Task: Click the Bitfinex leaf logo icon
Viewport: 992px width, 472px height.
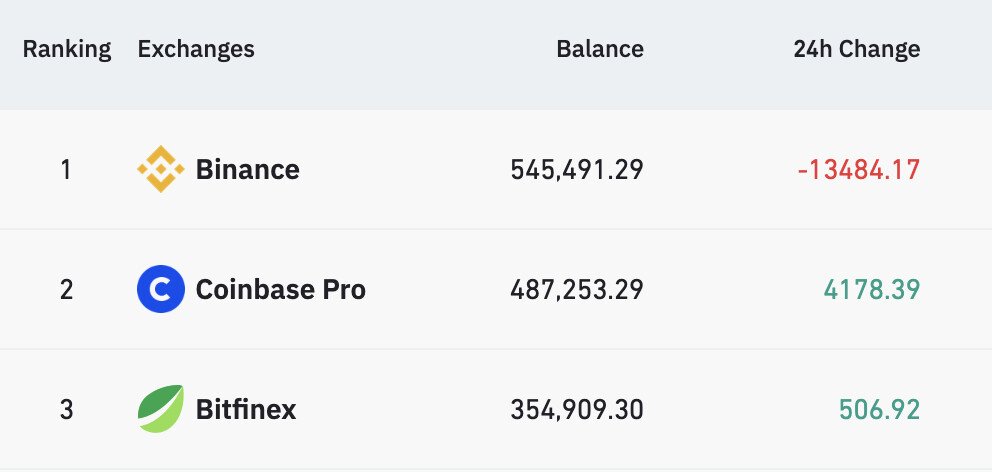Action: tap(160, 409)
